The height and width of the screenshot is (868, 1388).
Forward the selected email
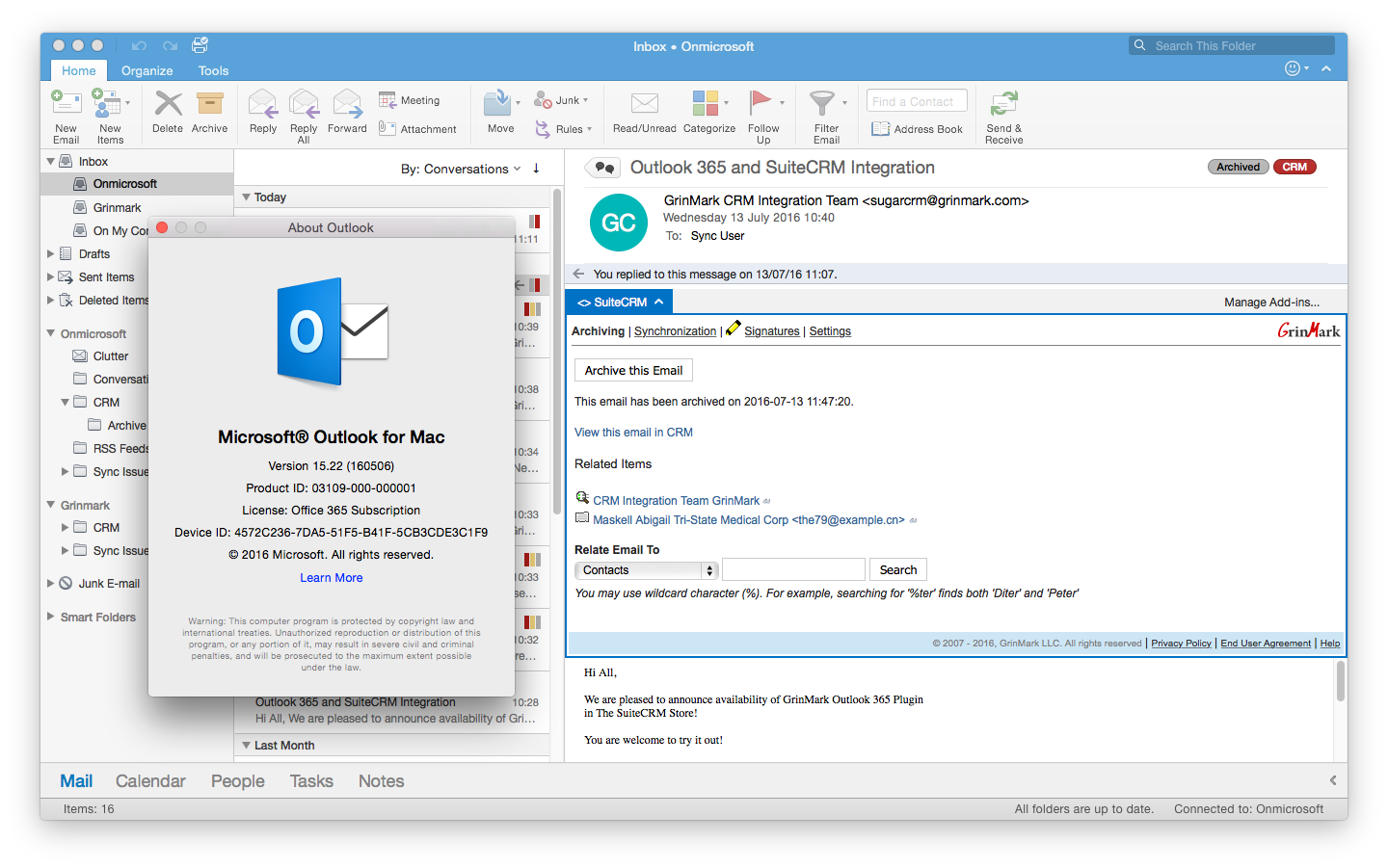pyautogui.click(x=347, y=113)
